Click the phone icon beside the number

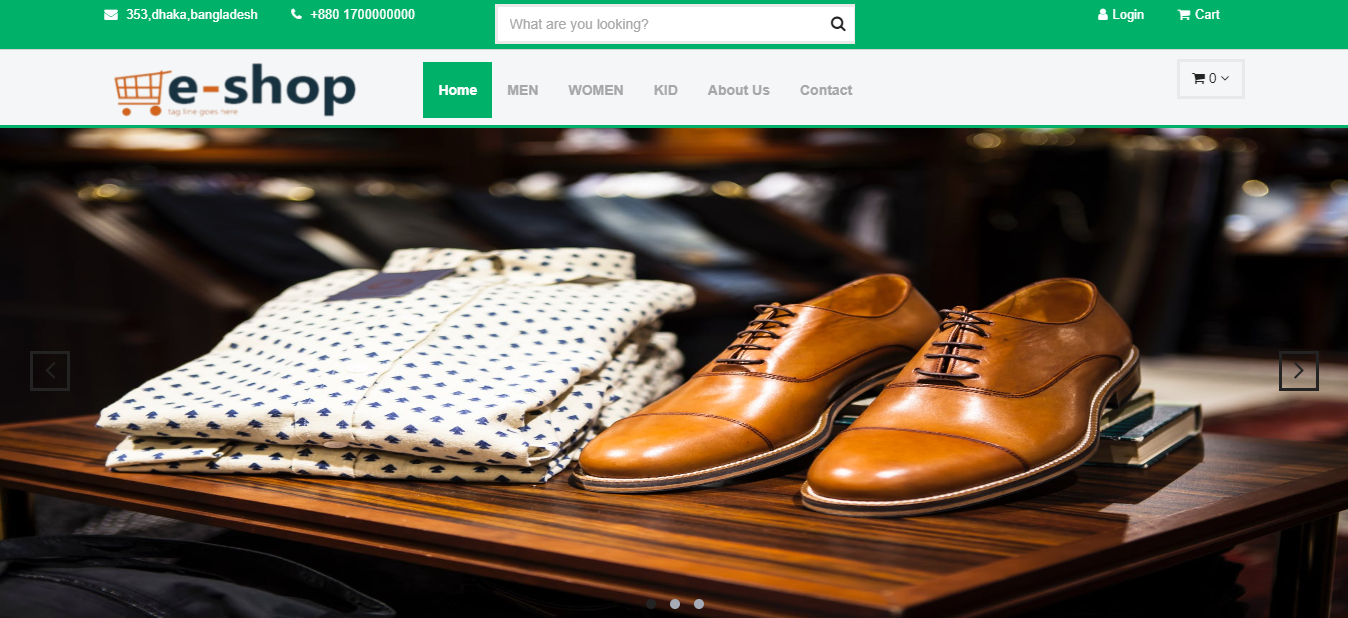point(297,15)
